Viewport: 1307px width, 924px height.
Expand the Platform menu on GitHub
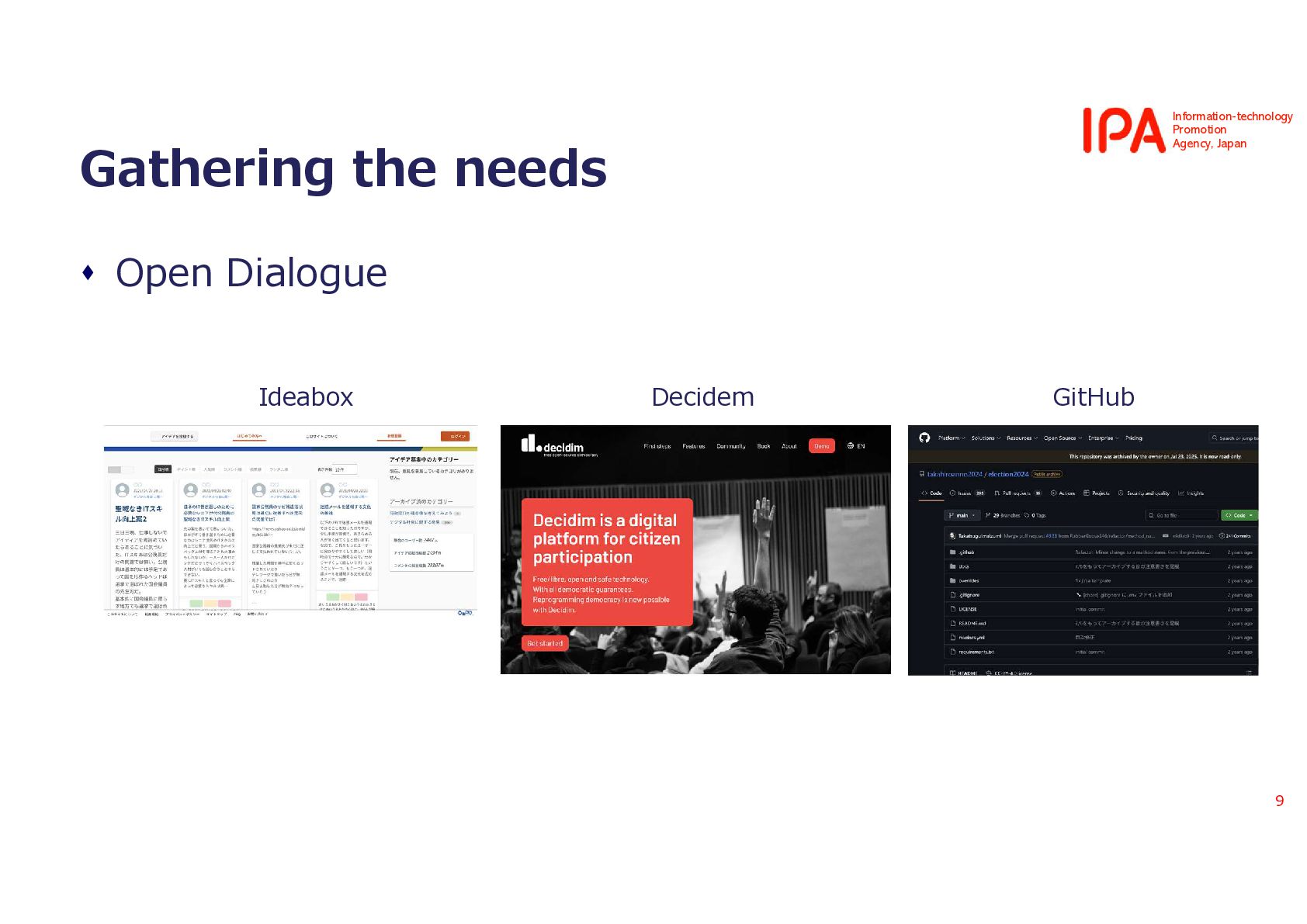click(952, 438)
